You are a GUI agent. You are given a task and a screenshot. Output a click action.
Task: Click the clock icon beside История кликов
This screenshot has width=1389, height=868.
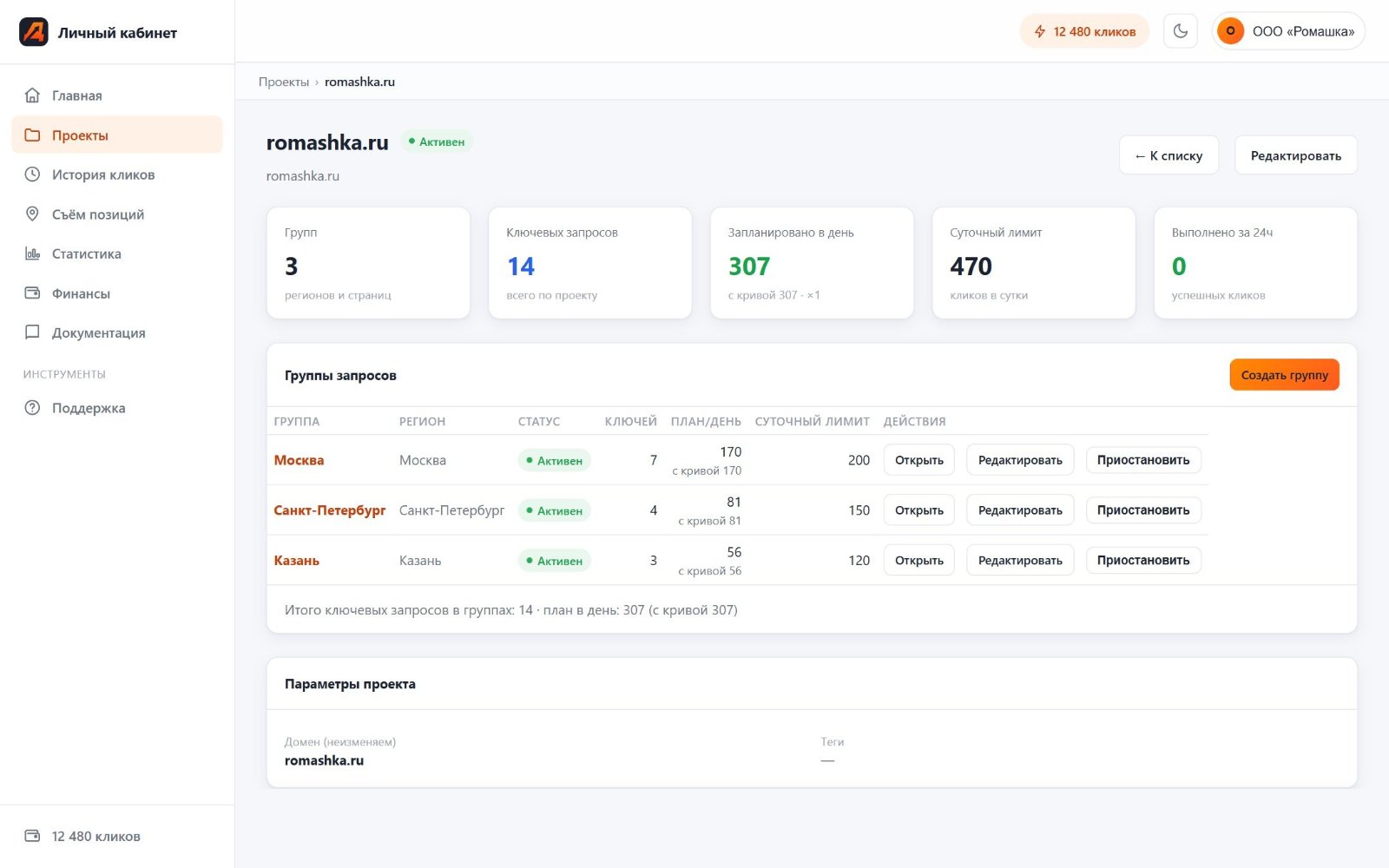[x=32, y=174]
